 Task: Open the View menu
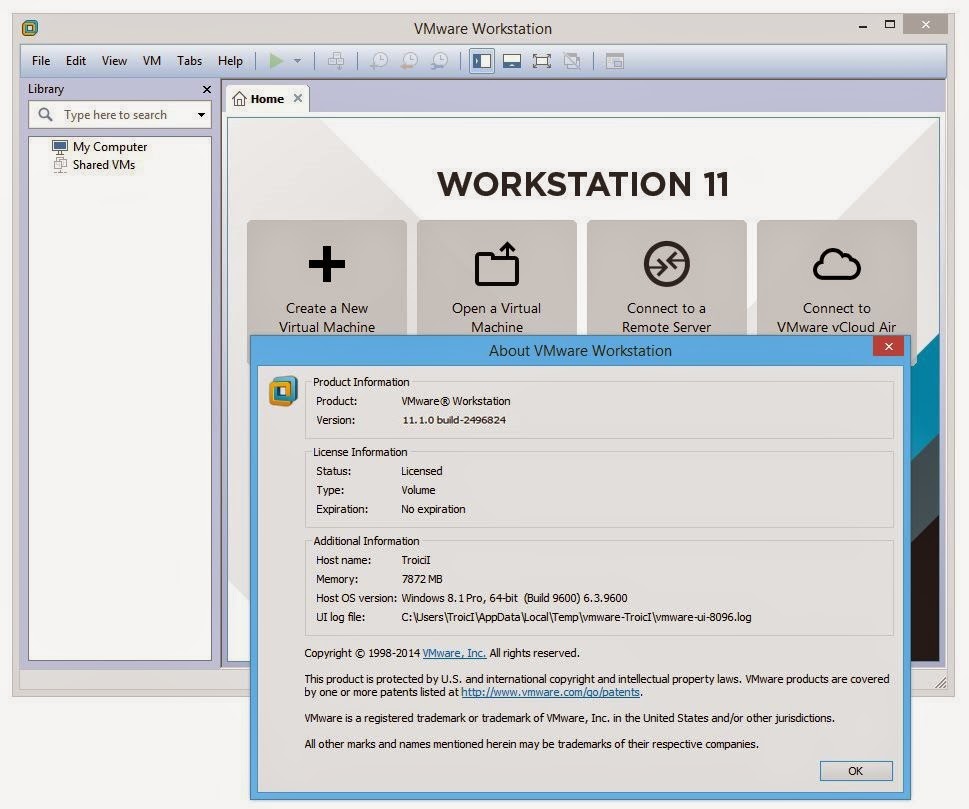click(114, 61)
